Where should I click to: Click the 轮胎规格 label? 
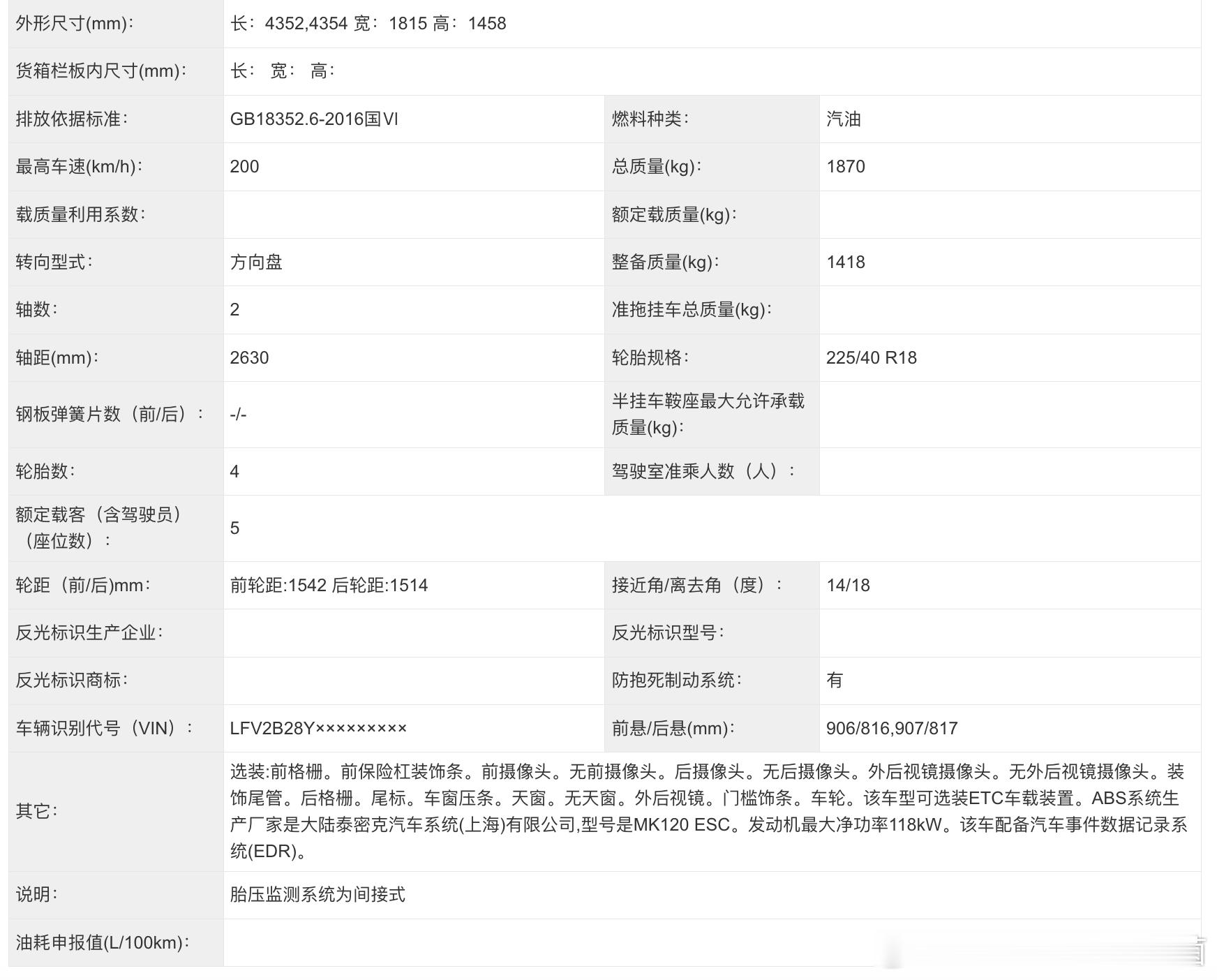650,358
